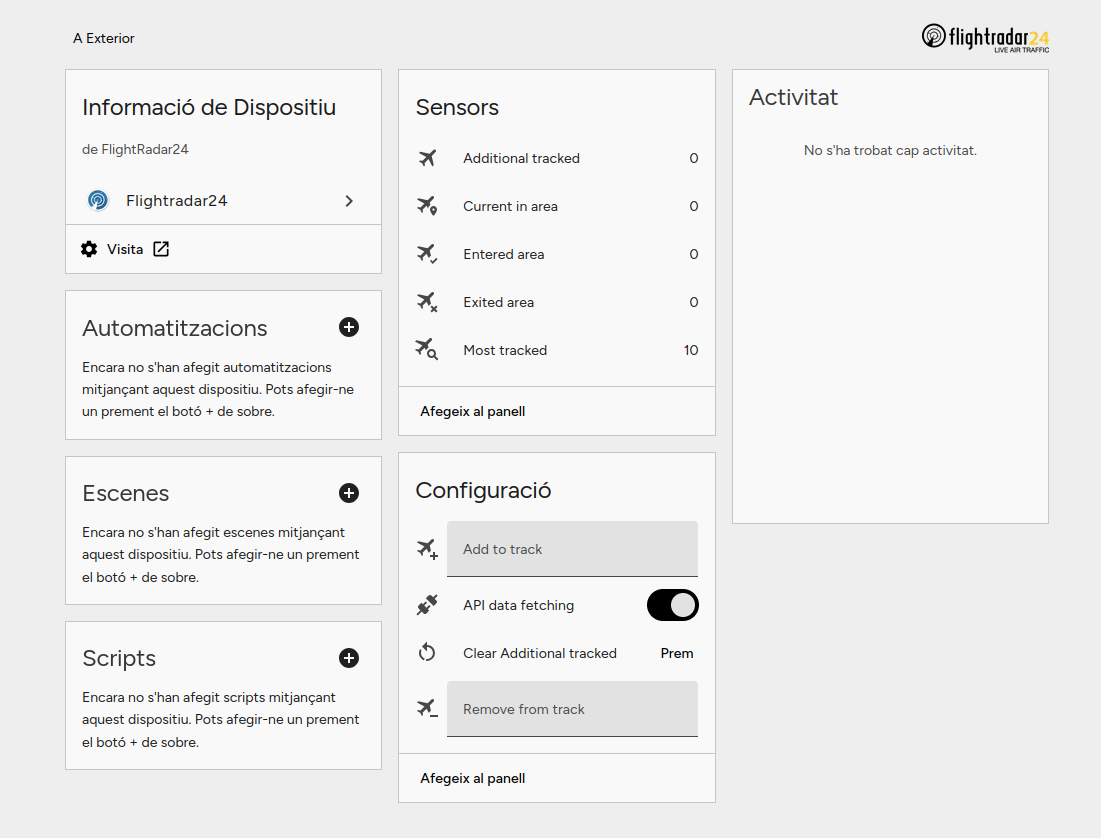Click the Flightradar24 logo at top right
The width and height of the screenshot is (1101, 838).
pos(985,38)
